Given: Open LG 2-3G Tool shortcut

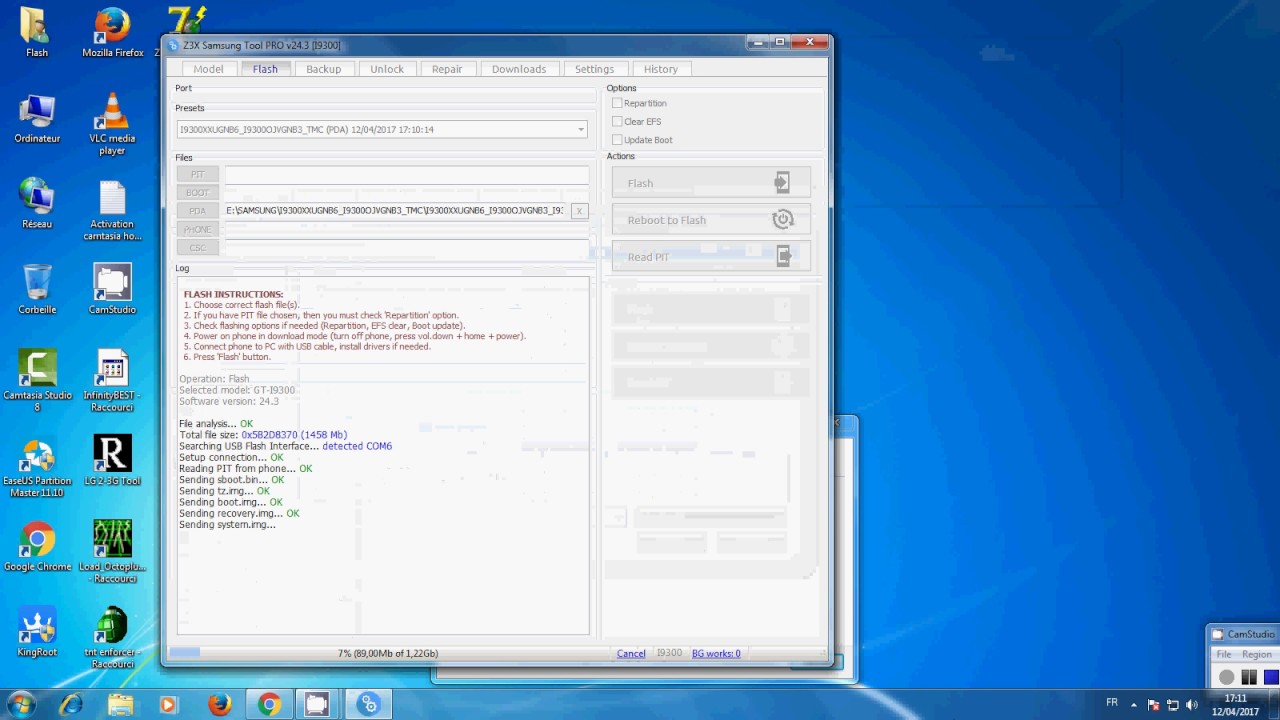Looking at the screenshot, I should [x=112, y=461].
